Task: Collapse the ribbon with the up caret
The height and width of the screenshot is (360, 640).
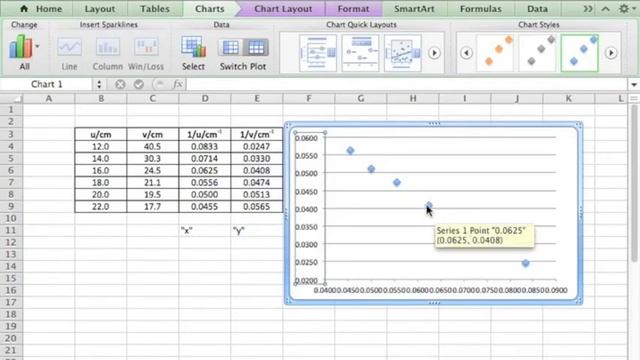Action: pos(605,9)
